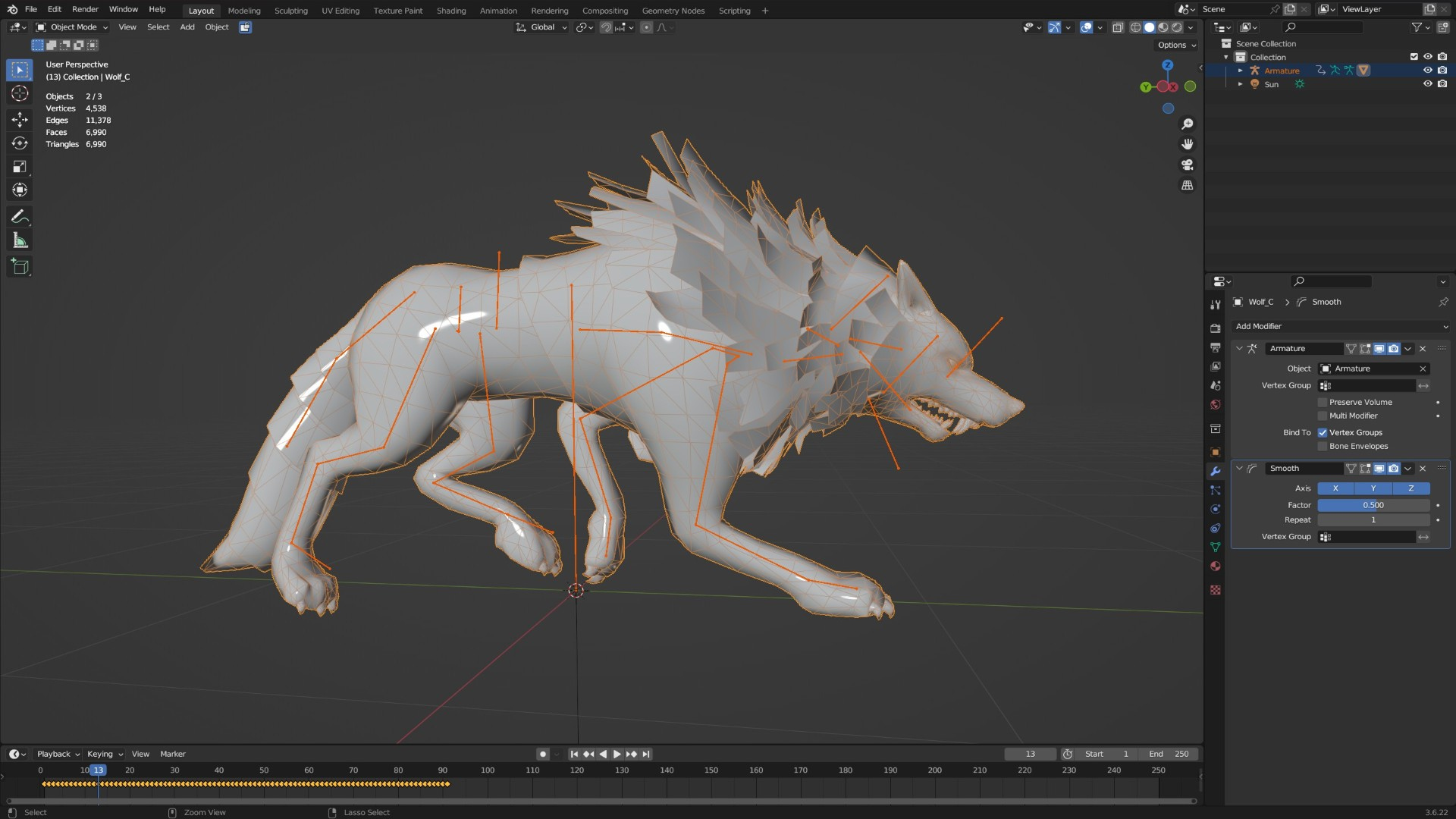Collapse the Armature modifier panel

(1239, 349)
